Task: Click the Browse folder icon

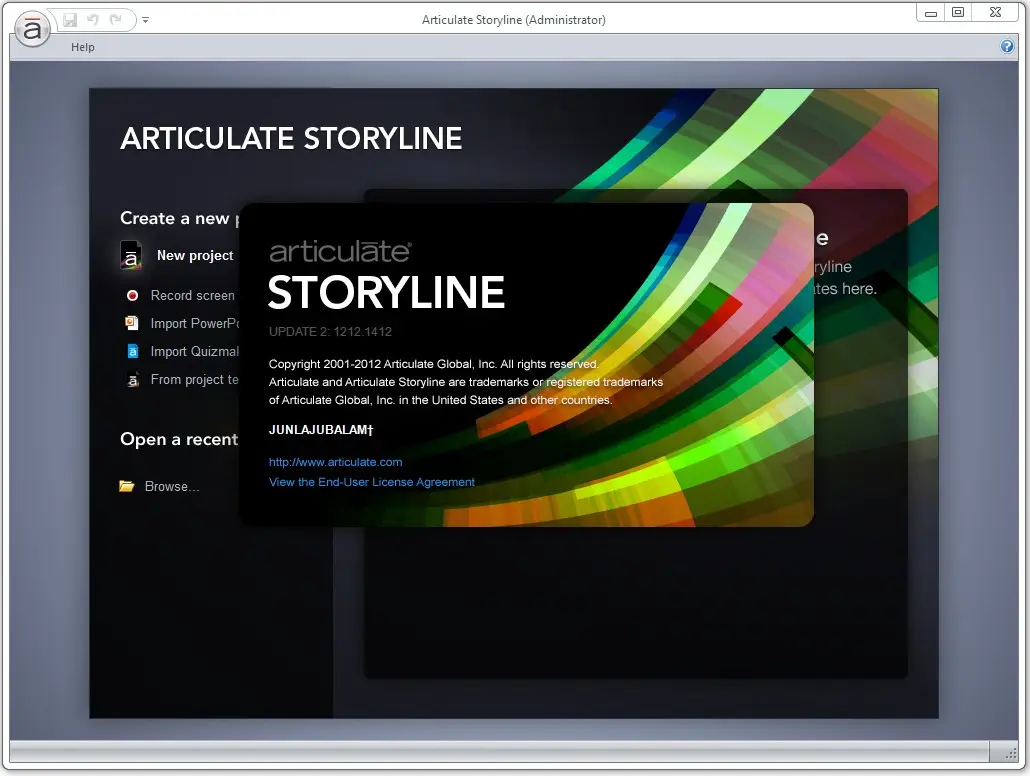Action: coord(127,486)
